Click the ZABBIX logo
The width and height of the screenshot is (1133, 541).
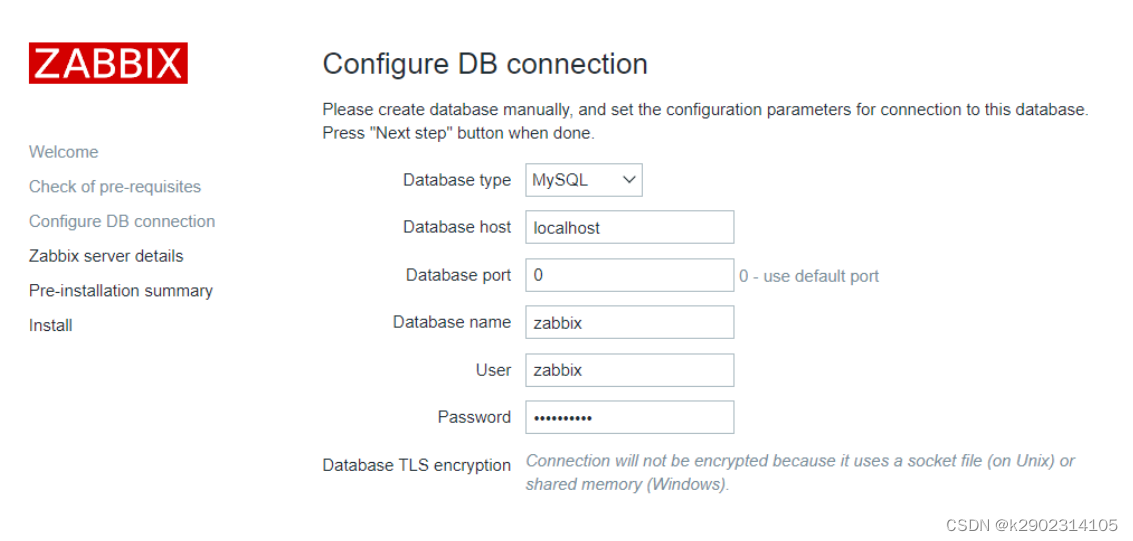[x=108, y=64]
